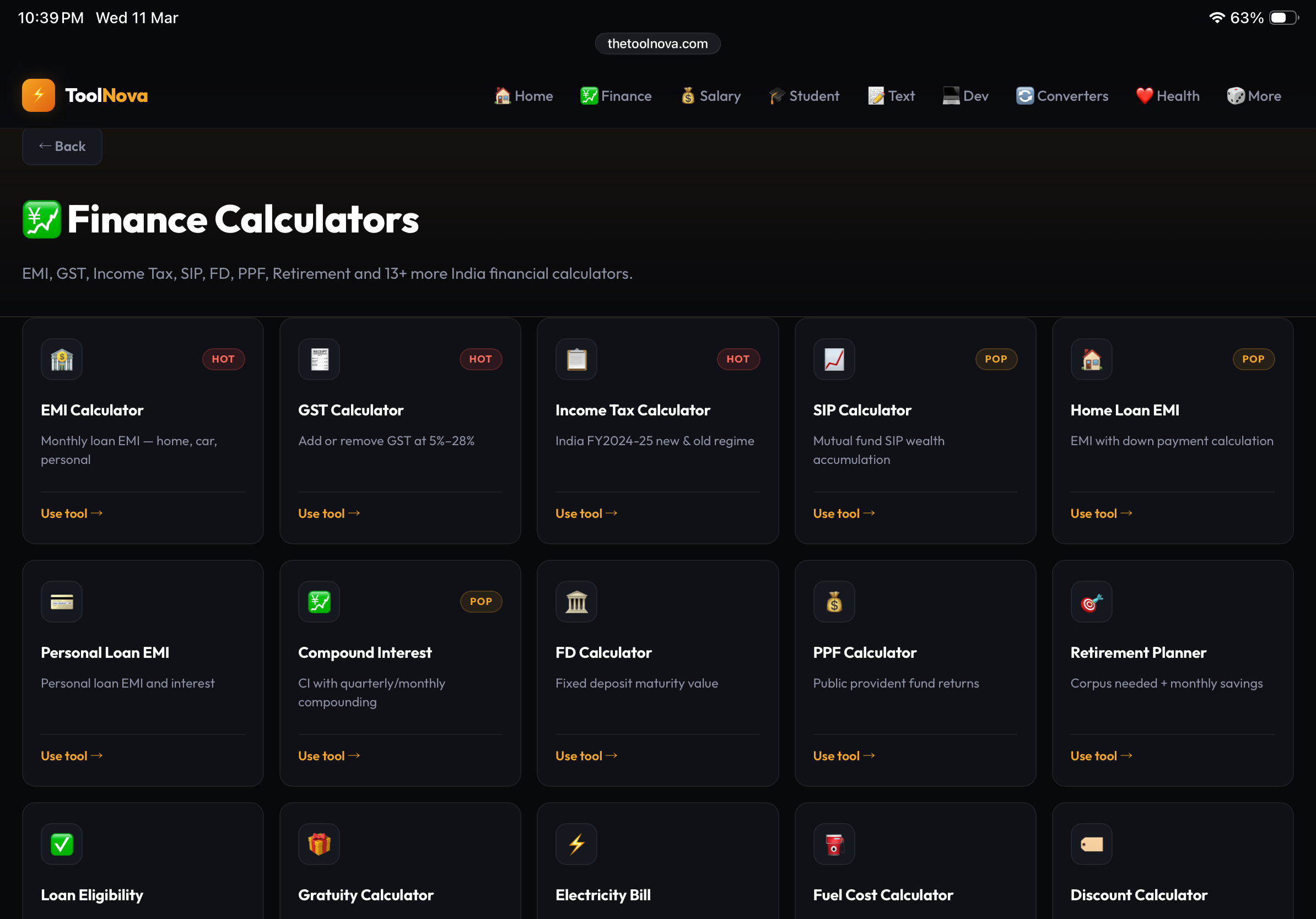
Task: Click the EMI Calculator bank icon
Action: point(61,359)
